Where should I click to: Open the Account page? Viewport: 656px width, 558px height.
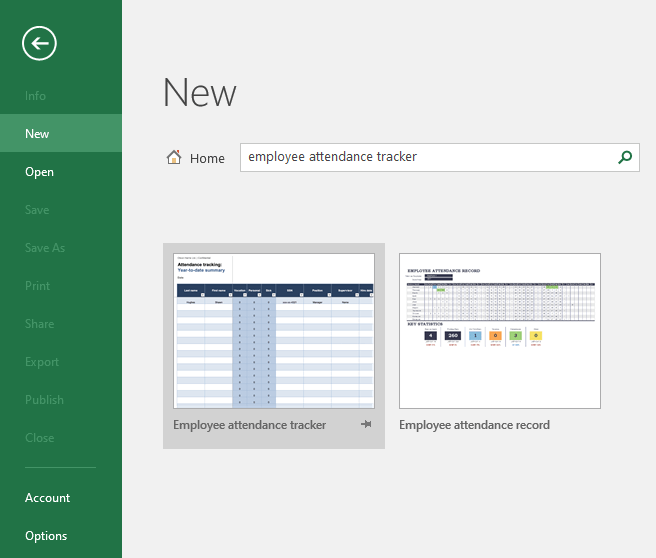tap(61, 498)
